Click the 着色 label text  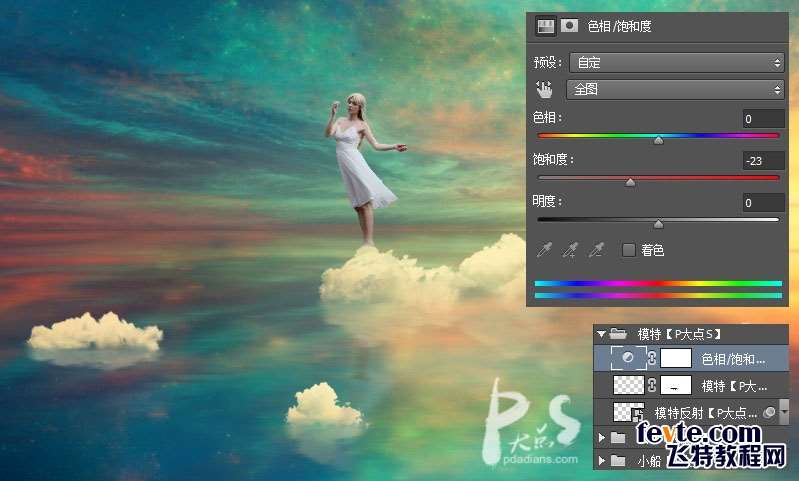coord(652,250)
